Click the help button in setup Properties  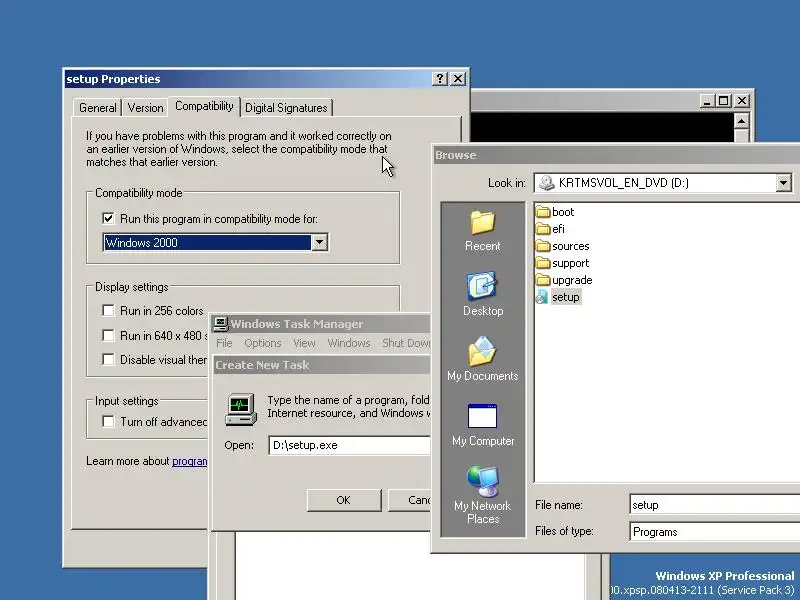[x=439, y=79]
